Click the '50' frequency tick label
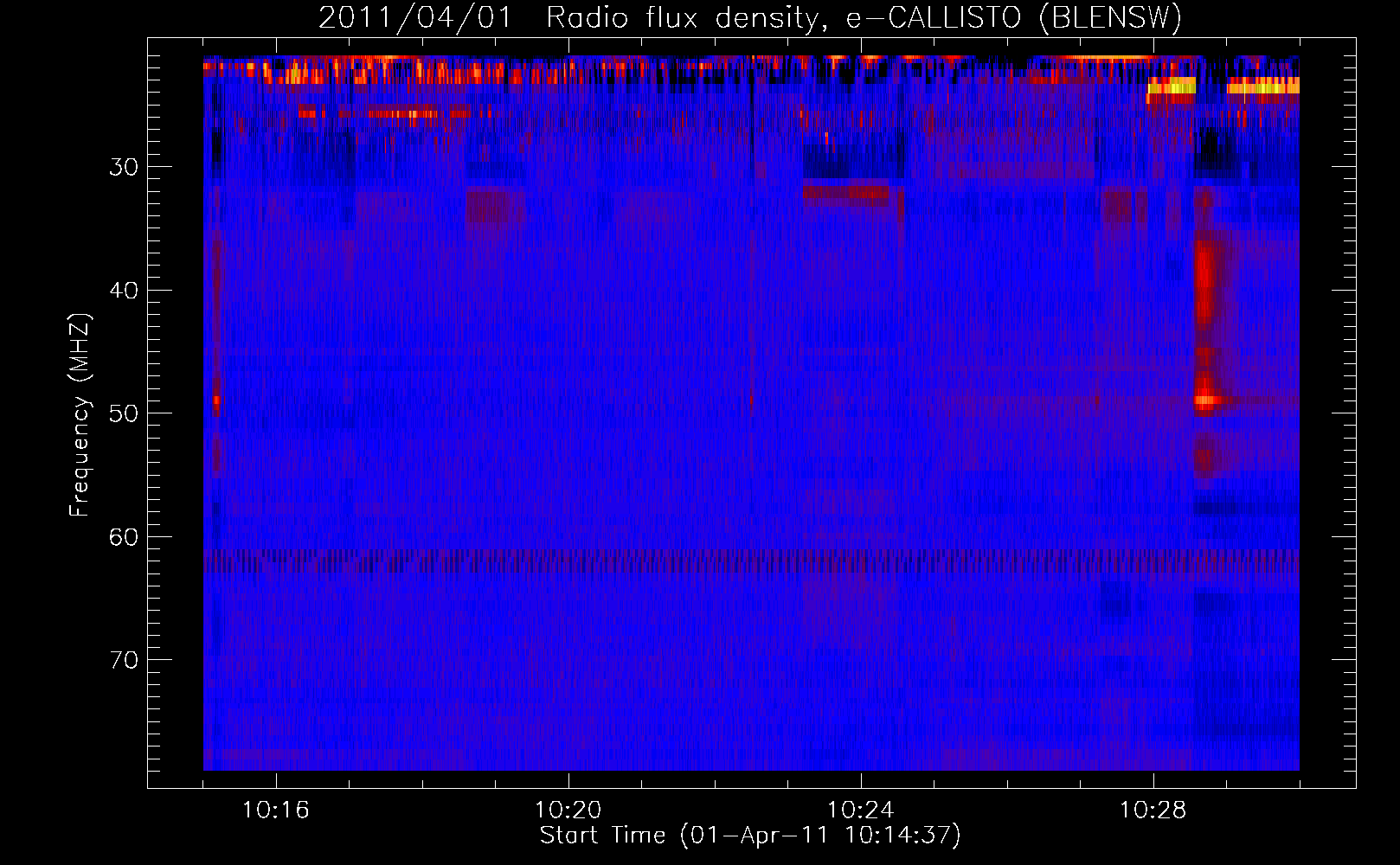 point(124,413)
